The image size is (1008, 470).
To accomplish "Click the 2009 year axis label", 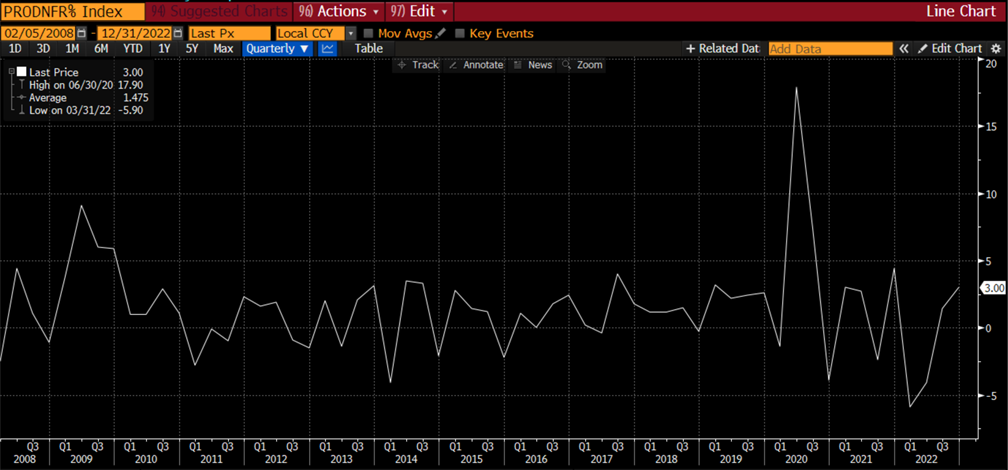I will [81, 459].
